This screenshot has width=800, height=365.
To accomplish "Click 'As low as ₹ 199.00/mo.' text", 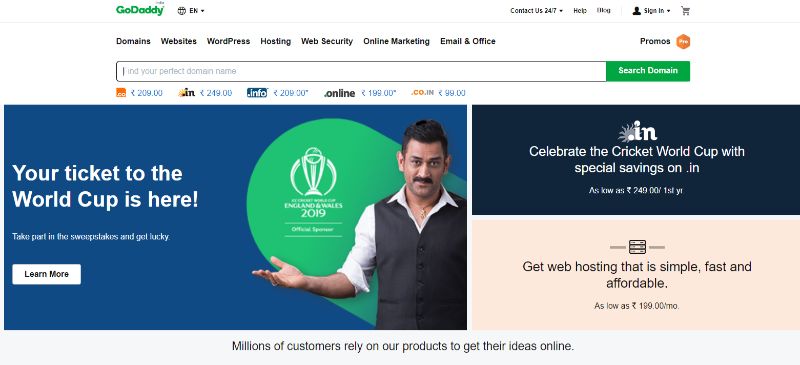I will pos(637,306).
